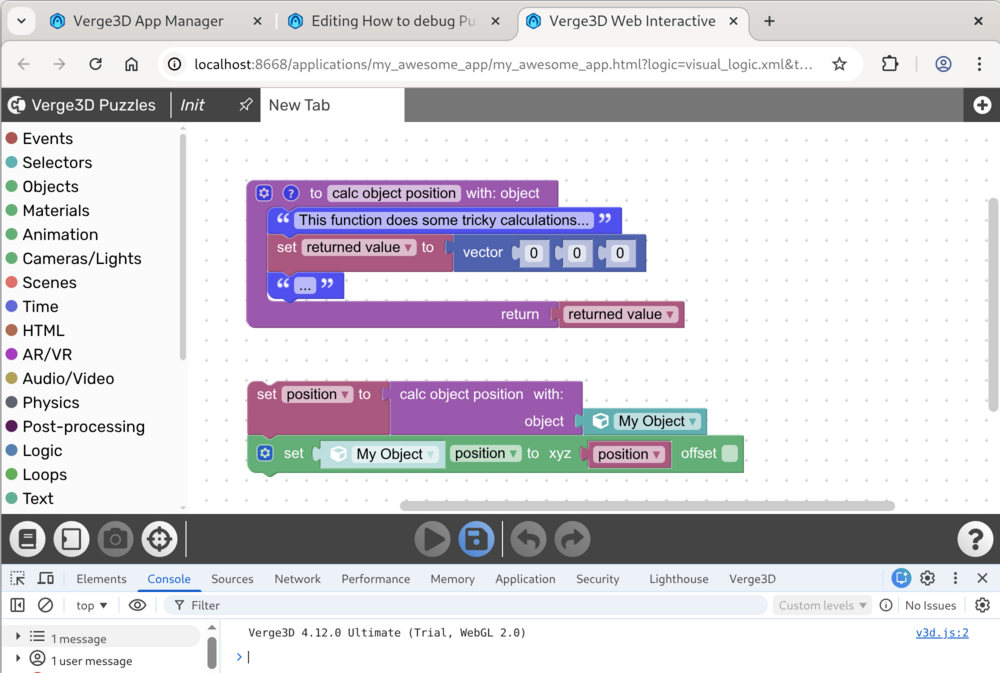Switch to the Init puzzles tab
1000x673 pixels.
pyautogui.click(x=192, y=105)
